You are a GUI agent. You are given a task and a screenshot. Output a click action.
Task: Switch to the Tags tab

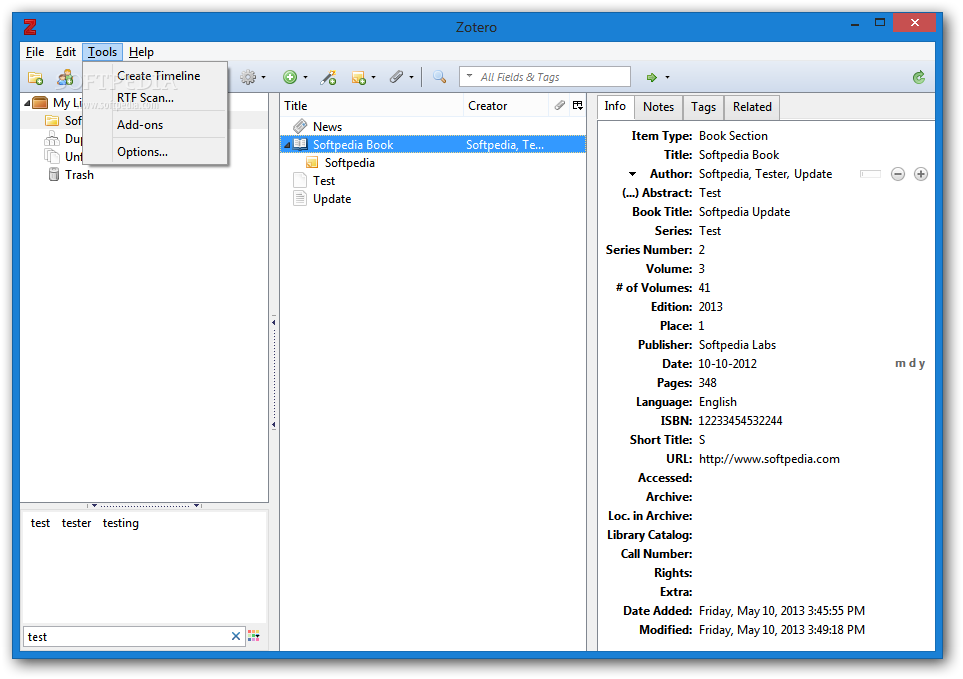[x=703, y=107]
